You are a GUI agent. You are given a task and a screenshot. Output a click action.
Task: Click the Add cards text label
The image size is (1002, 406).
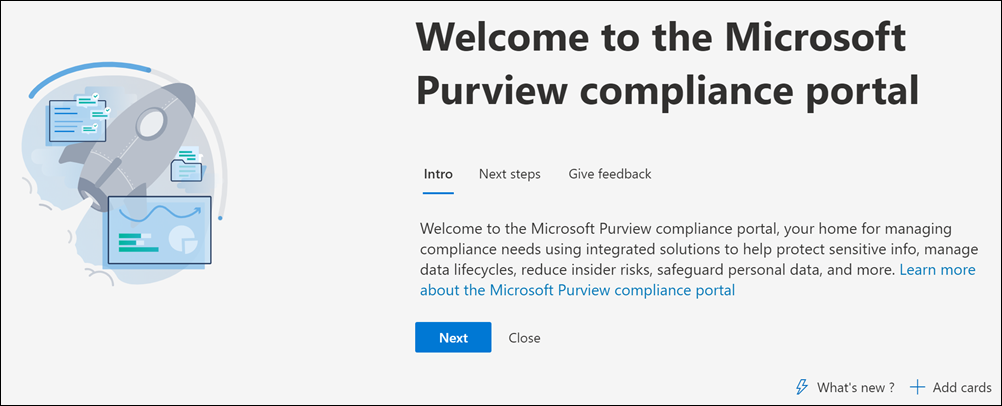(x=962, y=387)
